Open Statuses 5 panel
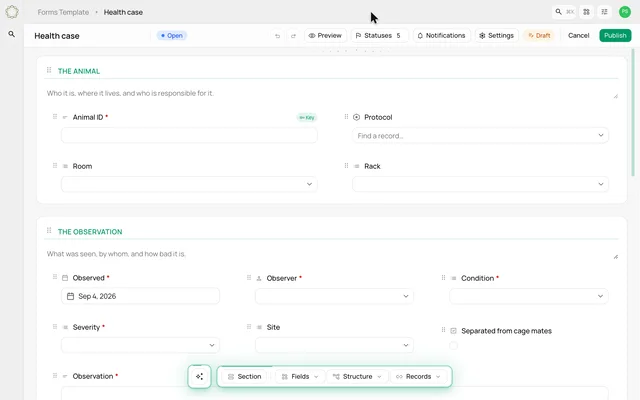 379,36
